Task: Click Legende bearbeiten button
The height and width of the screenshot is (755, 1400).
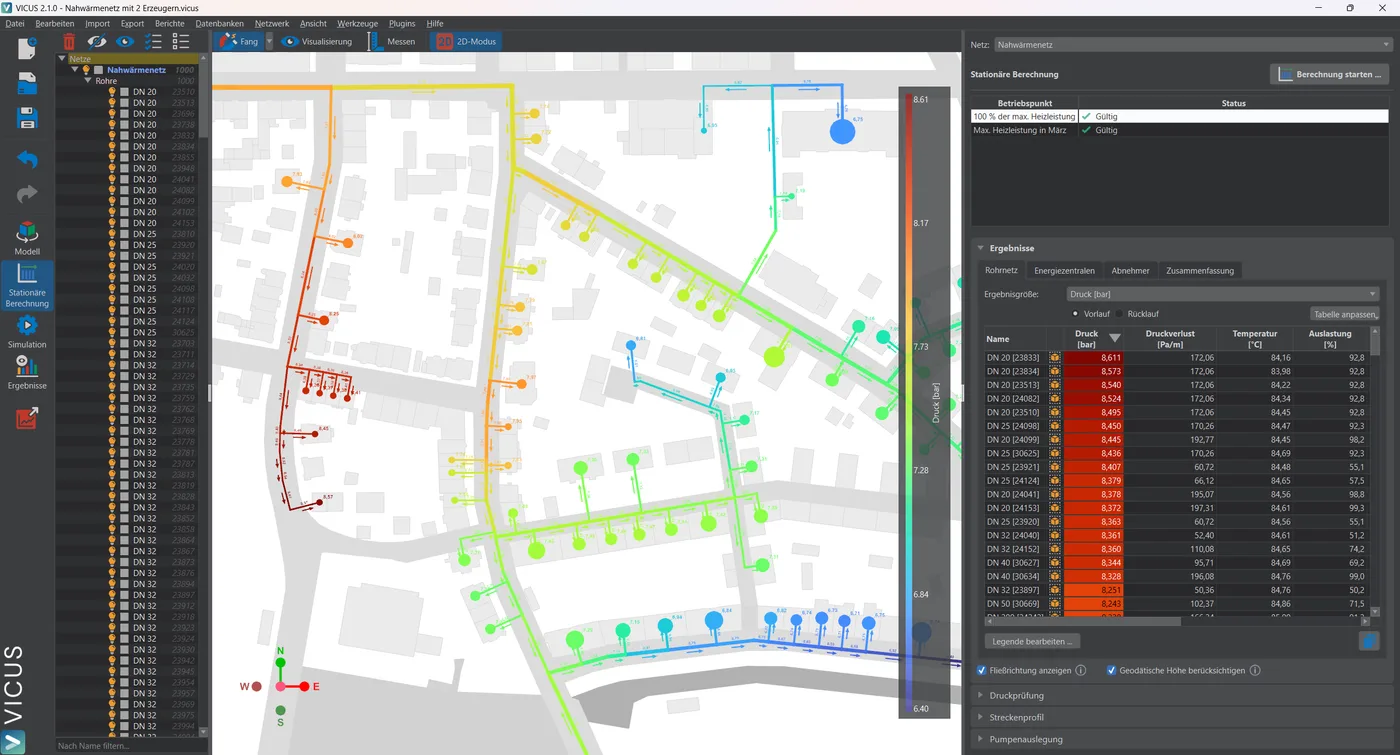Action: click(x=1032, y=641)
